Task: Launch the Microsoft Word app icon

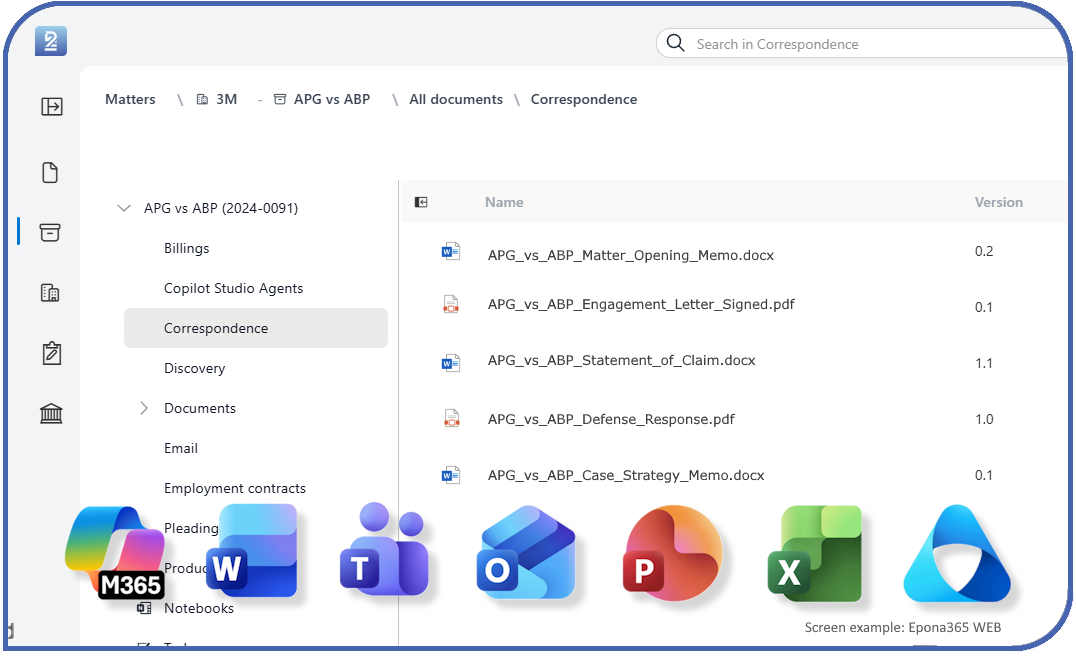Action: [x=253, y=551]
